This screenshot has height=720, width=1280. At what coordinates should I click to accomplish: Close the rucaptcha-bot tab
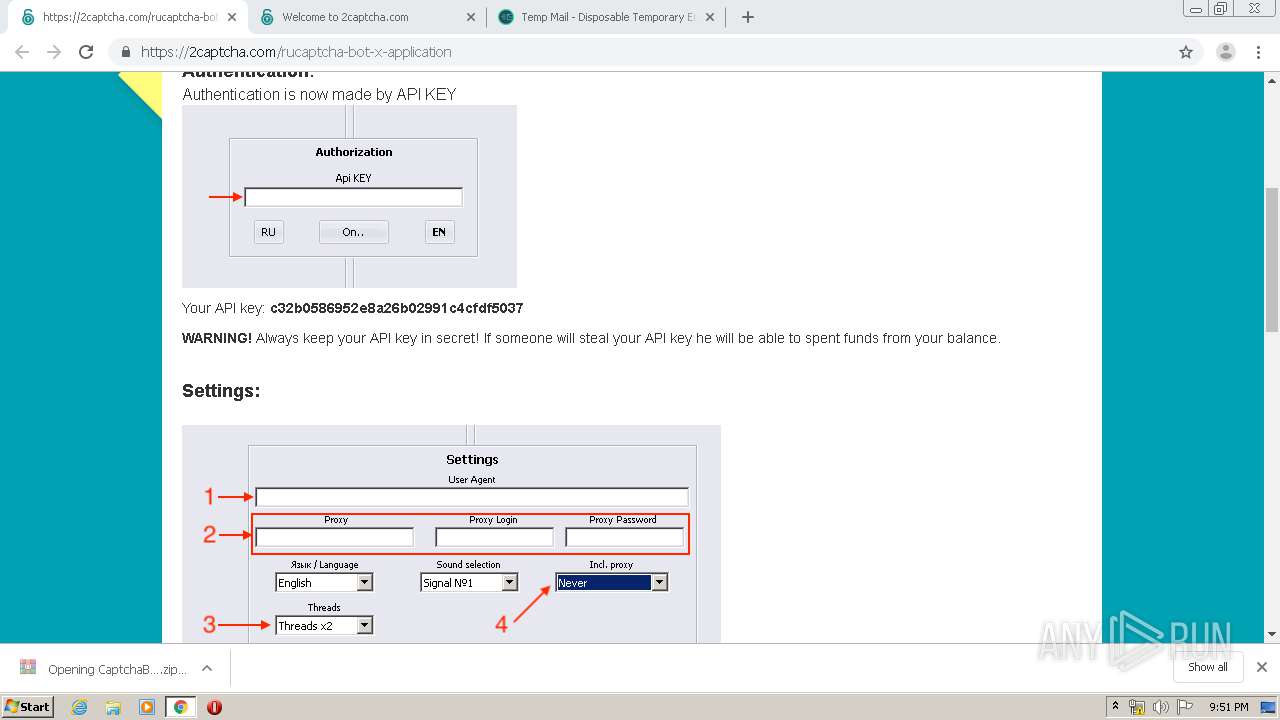(x=232, y=17)
